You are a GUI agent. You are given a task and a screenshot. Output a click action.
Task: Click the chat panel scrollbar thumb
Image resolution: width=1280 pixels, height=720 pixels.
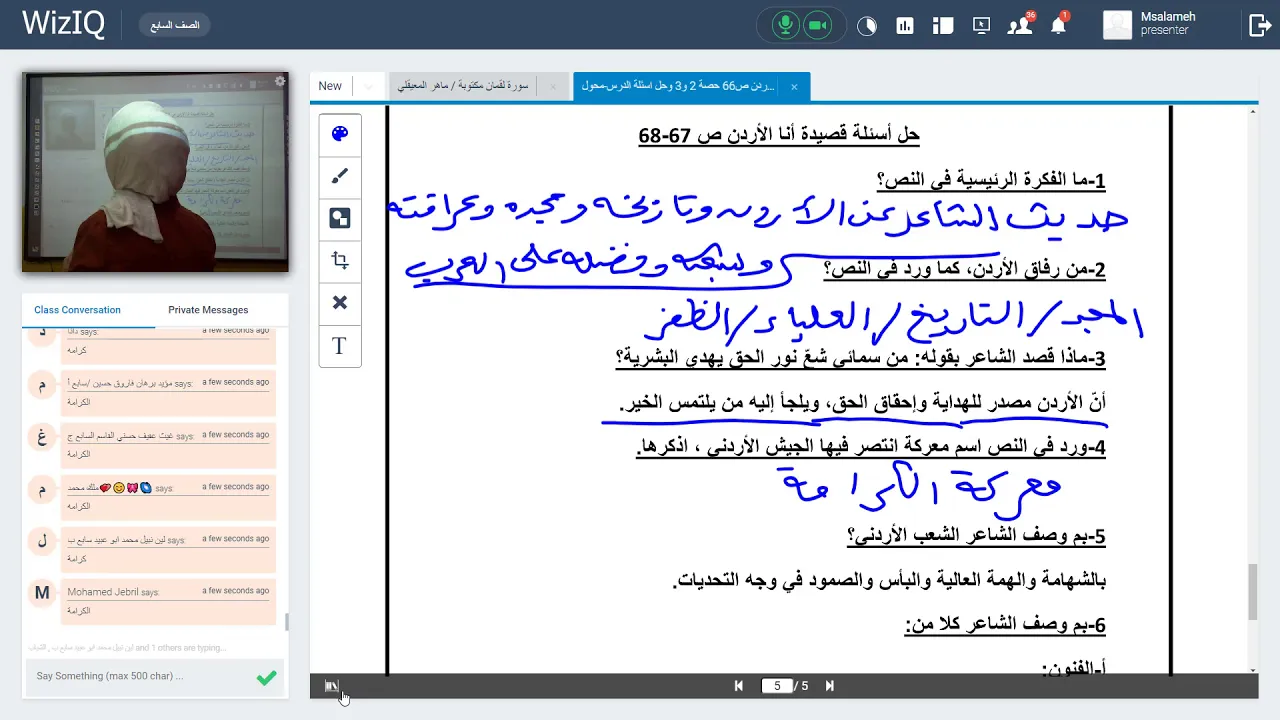click(x=287, y=622)
